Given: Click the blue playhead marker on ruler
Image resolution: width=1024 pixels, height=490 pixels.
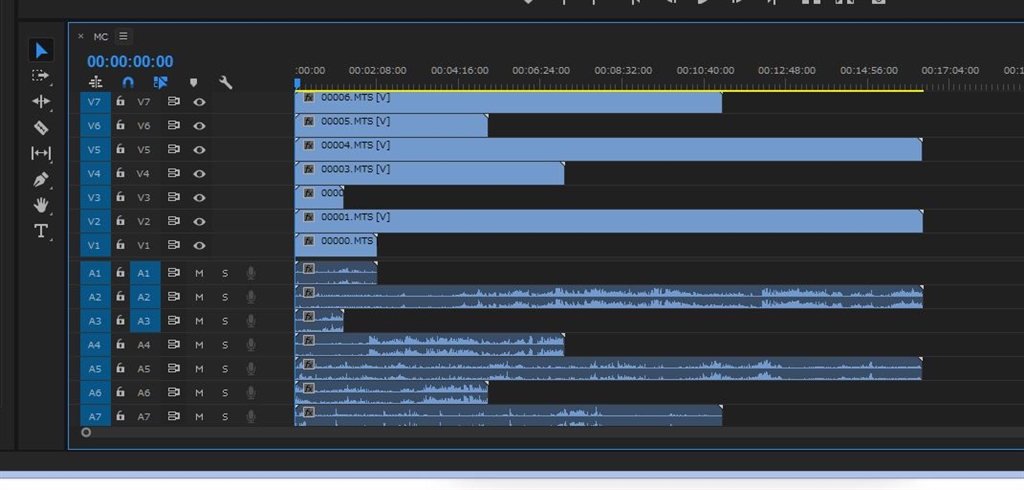Looking at the screenshot, I should pos(297,83).
